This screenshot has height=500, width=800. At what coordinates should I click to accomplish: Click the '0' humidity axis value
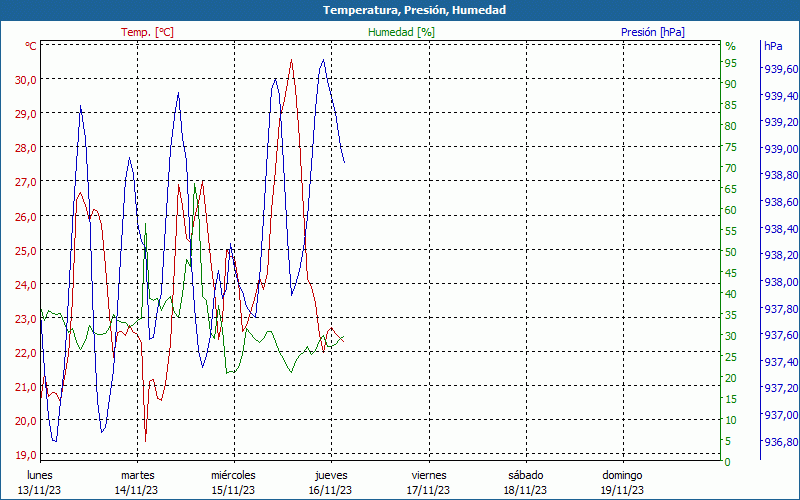(728, 462)
